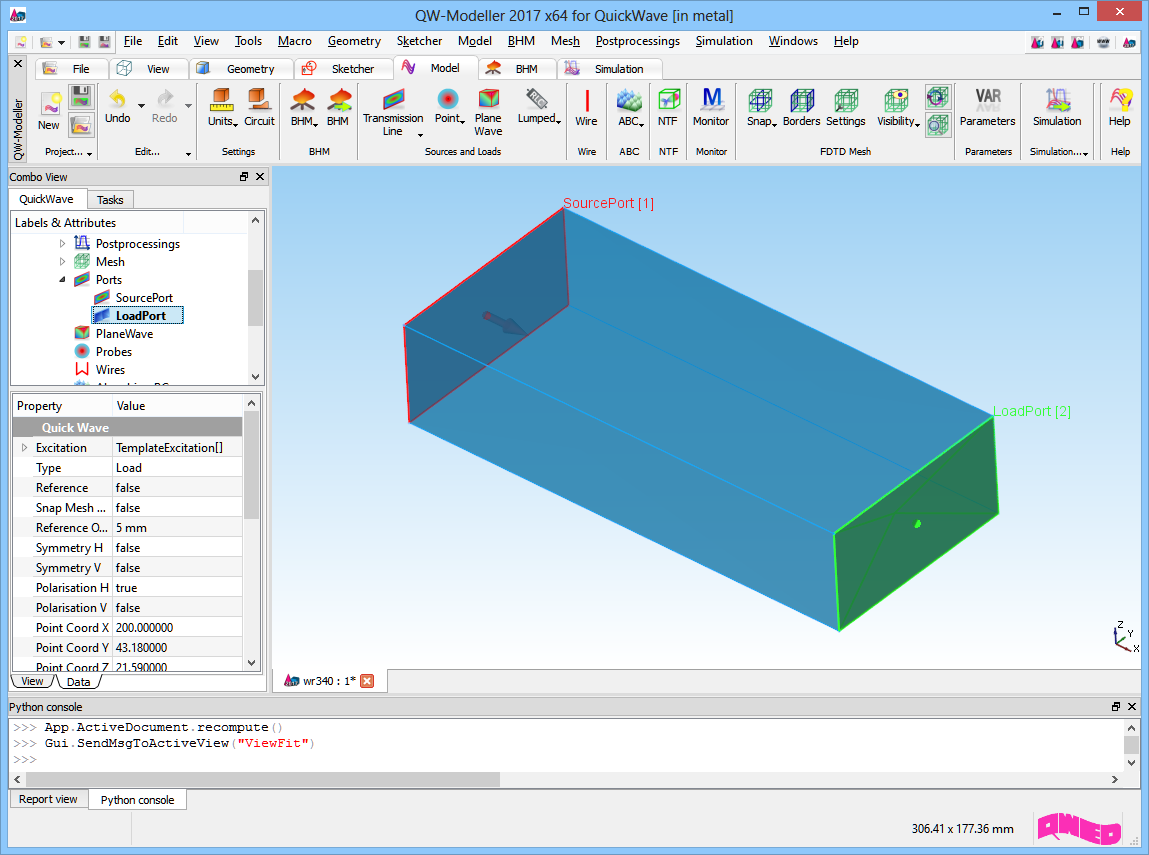Select the Plane Wave tool
Viewport: 1149px width, 855px height.
click(x=488, y=112)
